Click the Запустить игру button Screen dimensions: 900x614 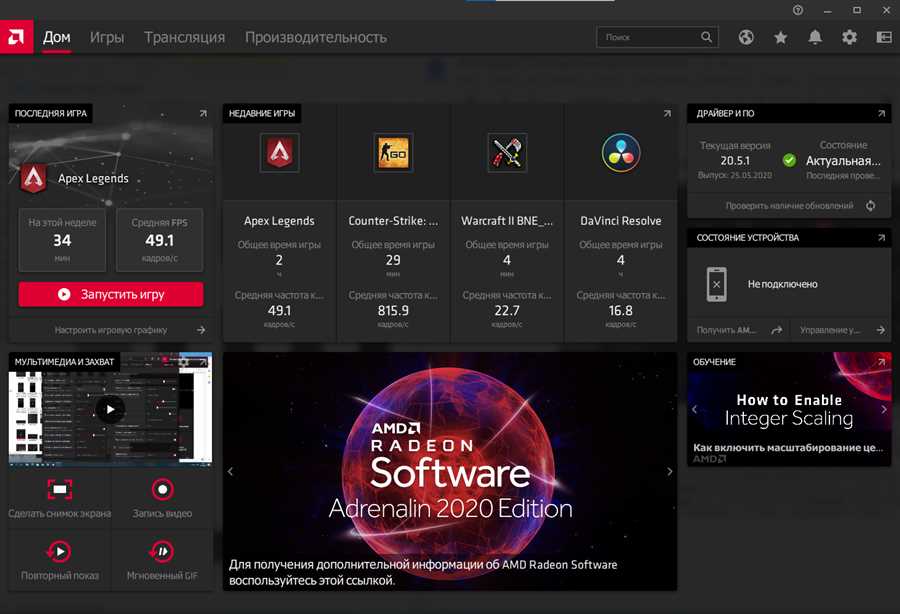[111, 294]
